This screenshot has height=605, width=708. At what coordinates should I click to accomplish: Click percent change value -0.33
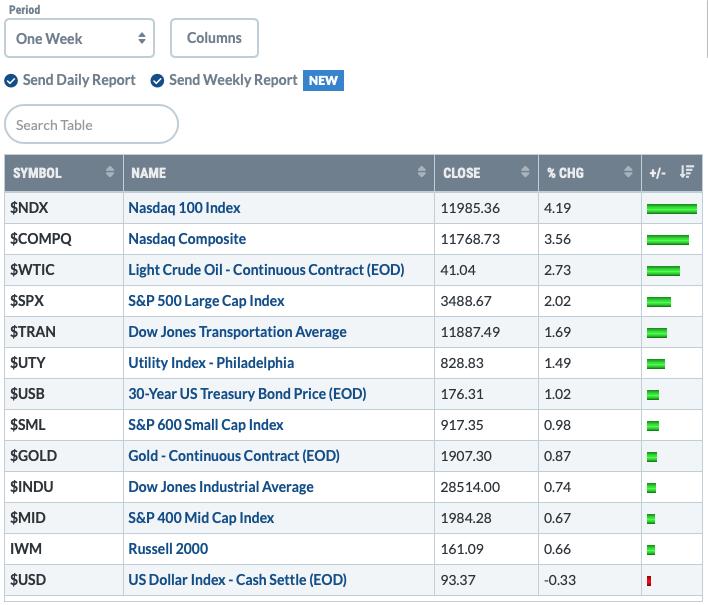(560, 580)
